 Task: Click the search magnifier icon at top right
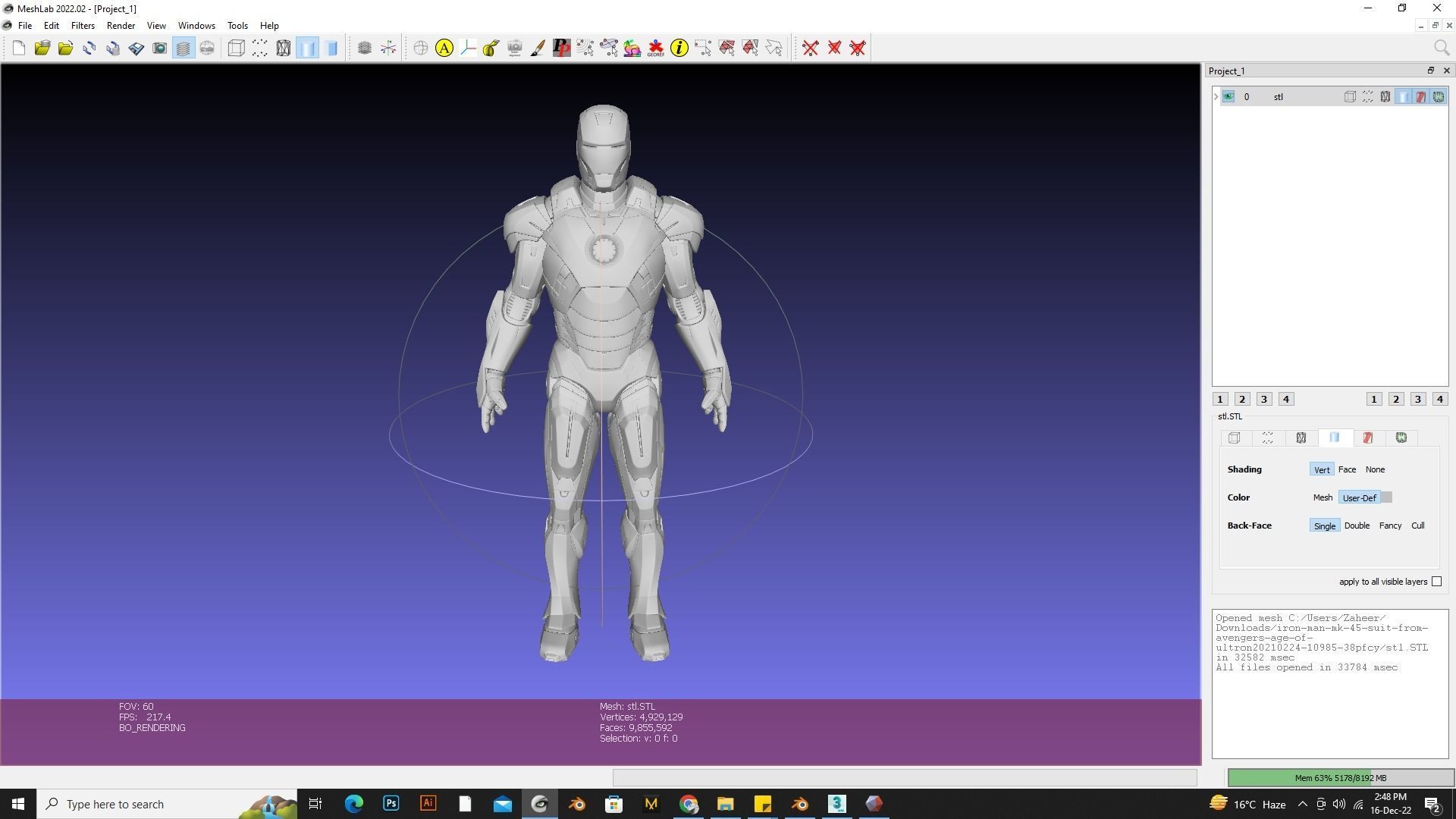pyautogui.click(x=1442, y=49)
